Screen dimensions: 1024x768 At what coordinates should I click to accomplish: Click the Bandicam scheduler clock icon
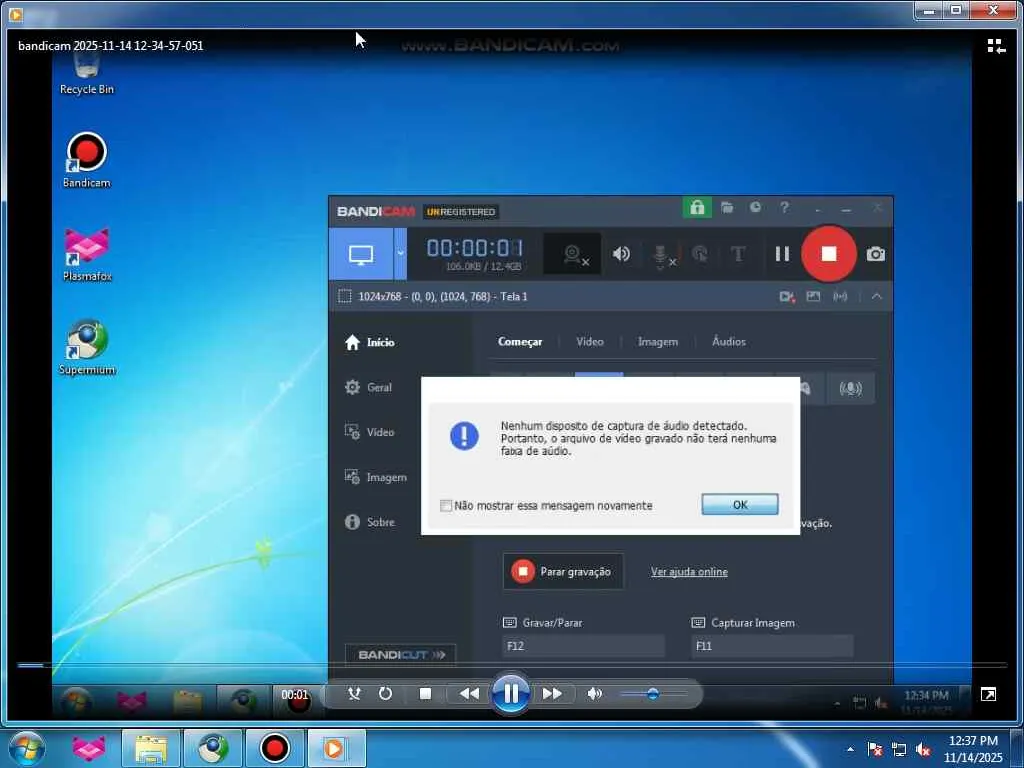(x=756, y=208)
